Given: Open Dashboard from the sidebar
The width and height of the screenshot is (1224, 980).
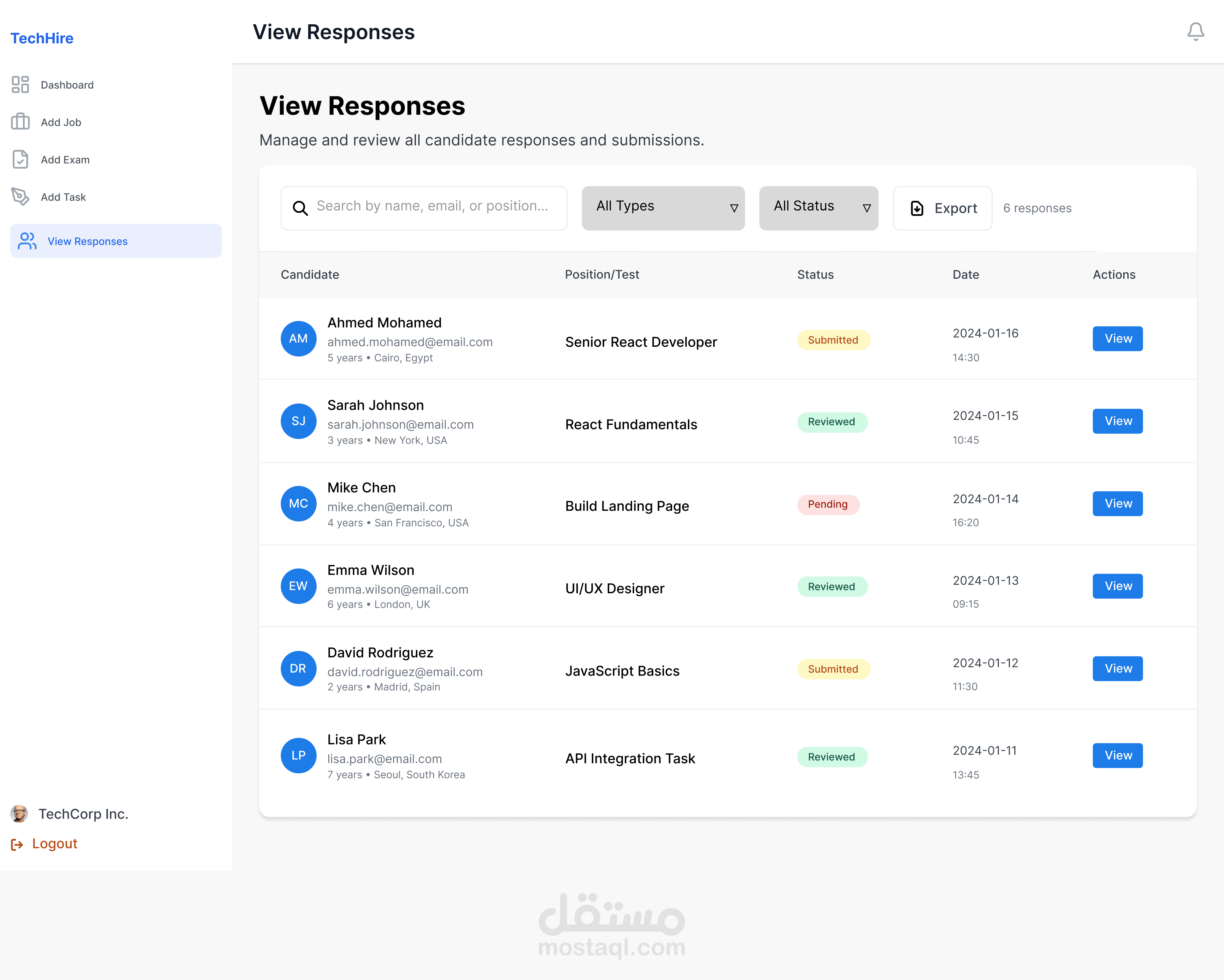Looking at the screenshot, I should click(x=67, y=85).
